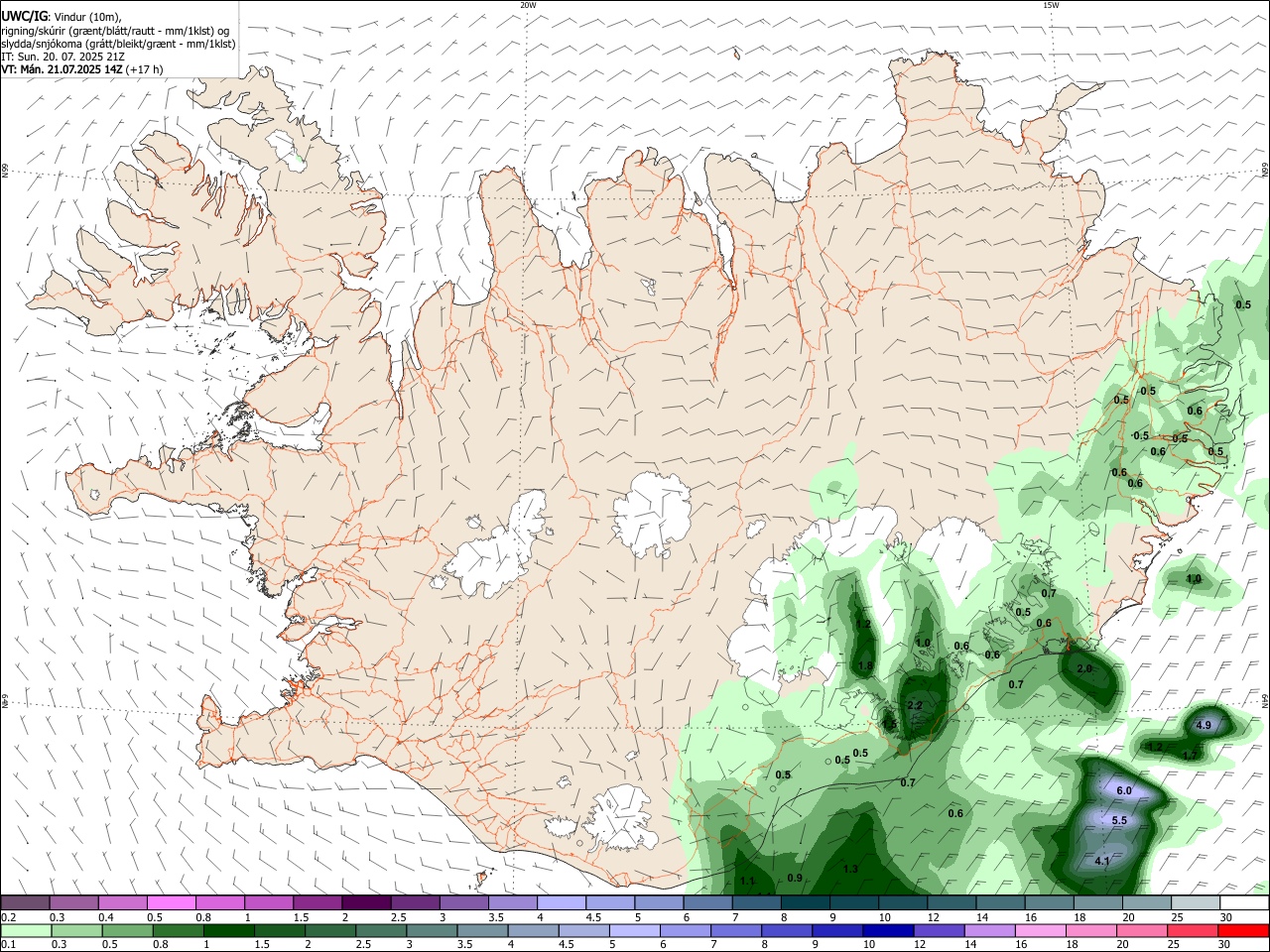The height and width of the screenshot is (952, 1270).
Task: Click the 'IT: Sun. 20. 07. 2025 21Z' line
Action: 63,57
